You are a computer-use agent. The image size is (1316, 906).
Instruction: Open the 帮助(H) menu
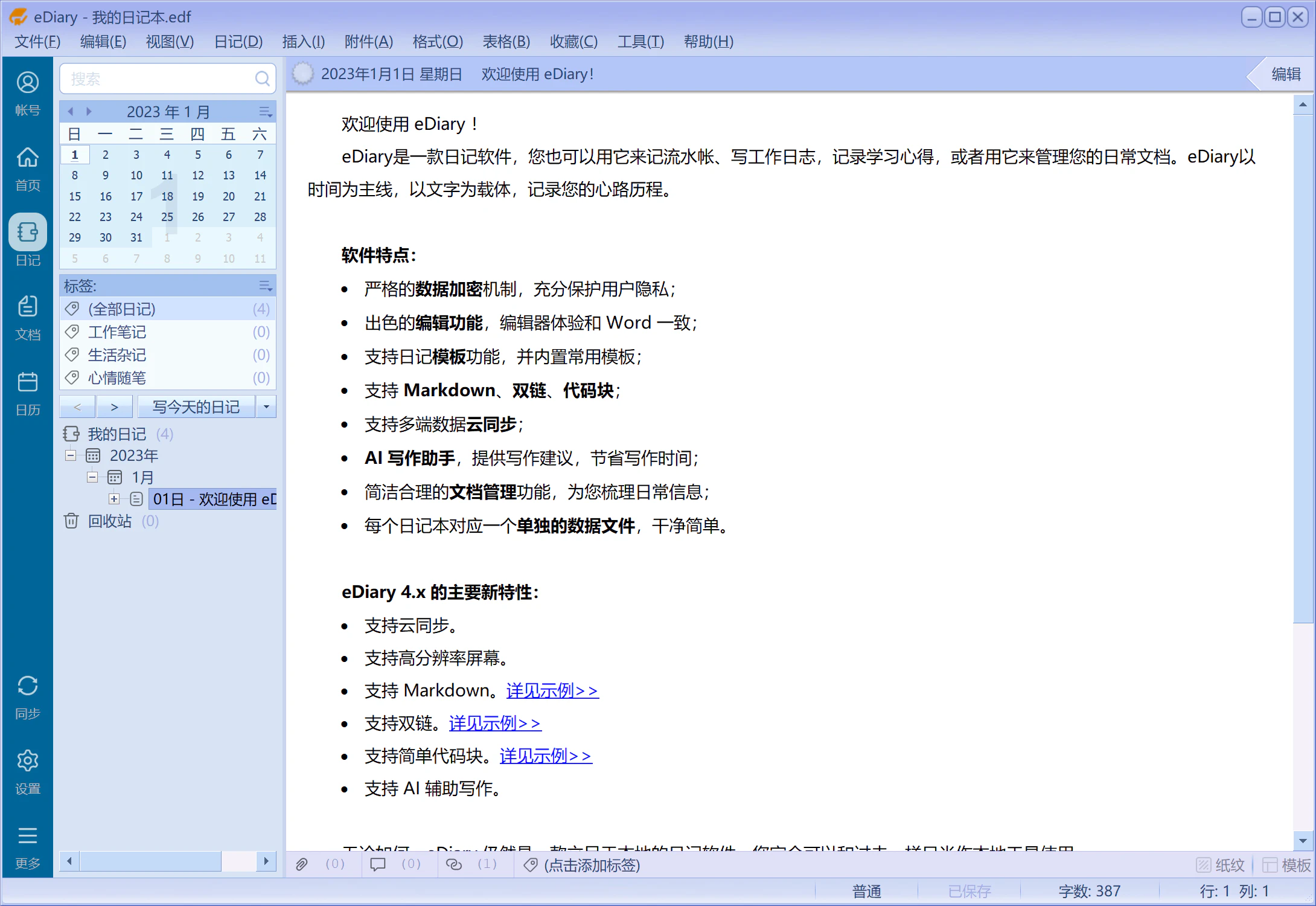click(x=708, y=41)
